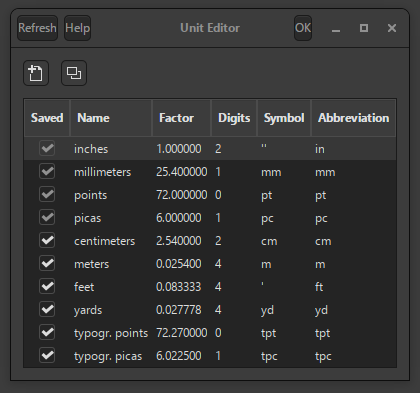This screenshot has width=420, height=393.
Task: Sort by the Name column header
Action: pyautogui.click(x=111, y=118)
